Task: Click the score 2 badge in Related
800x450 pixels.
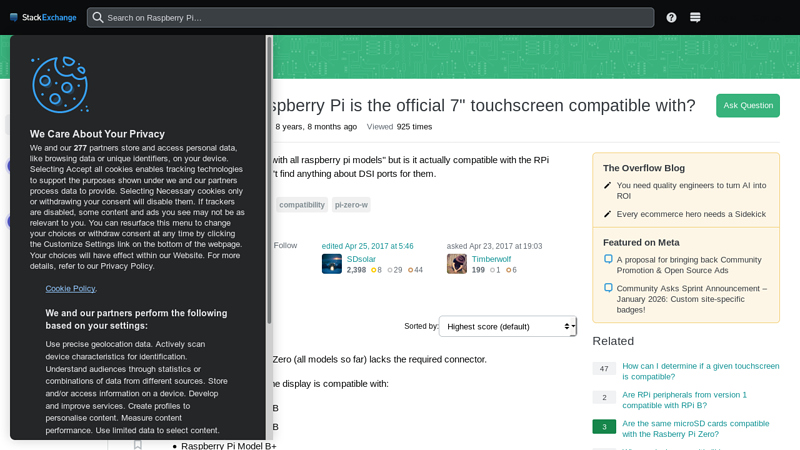Action: coord(604,397)
